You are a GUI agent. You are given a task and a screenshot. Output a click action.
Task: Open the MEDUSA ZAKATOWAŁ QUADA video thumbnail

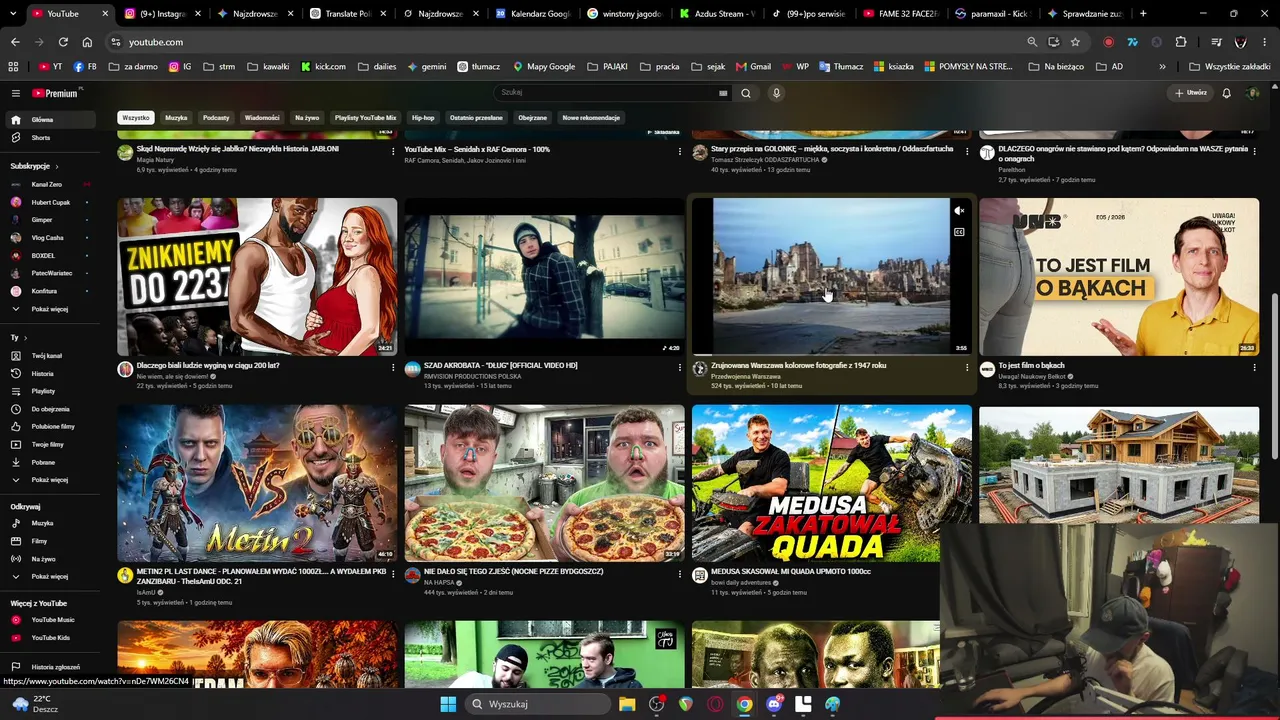(831, 483)
